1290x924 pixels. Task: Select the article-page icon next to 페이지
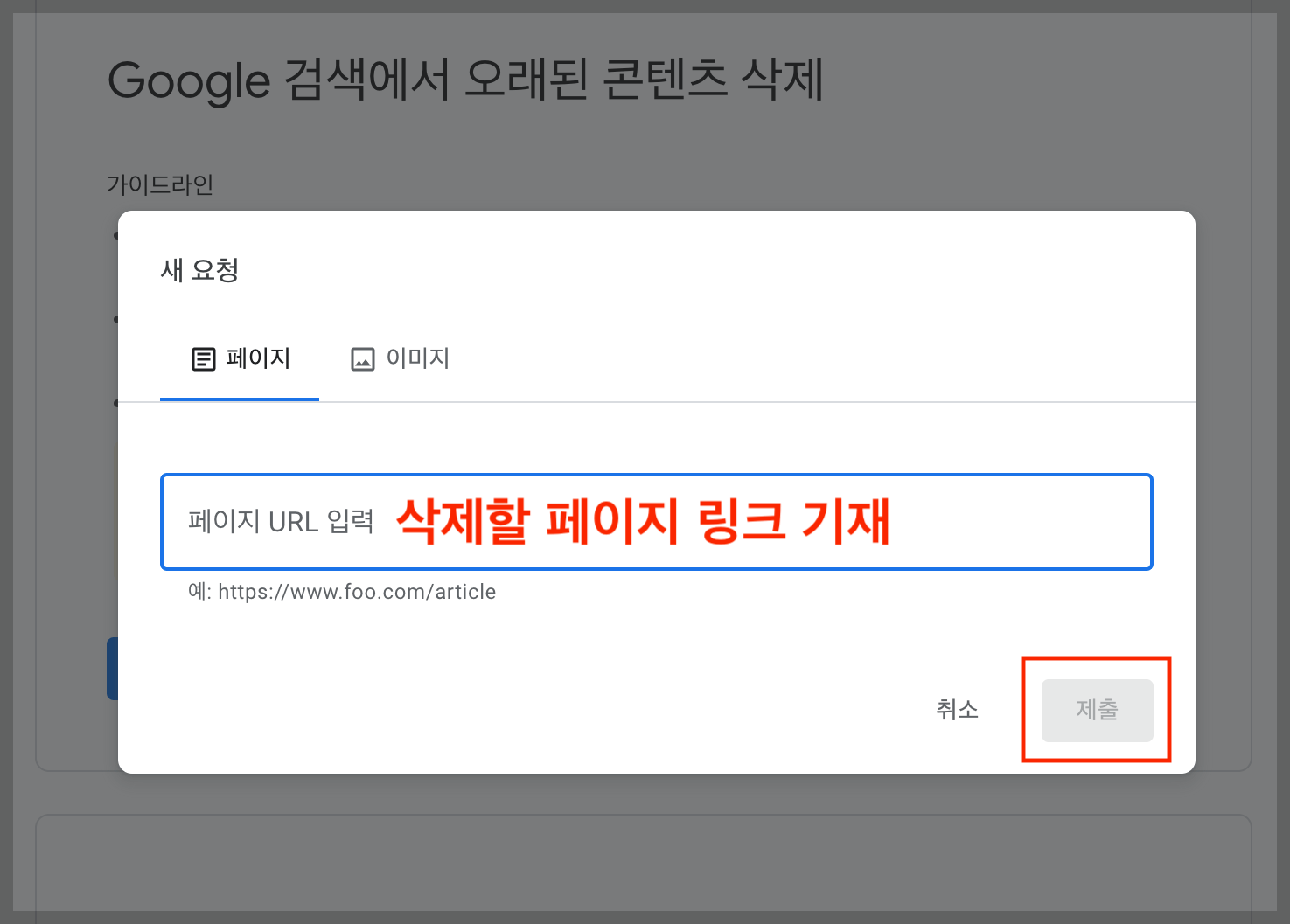pos(203,358)
